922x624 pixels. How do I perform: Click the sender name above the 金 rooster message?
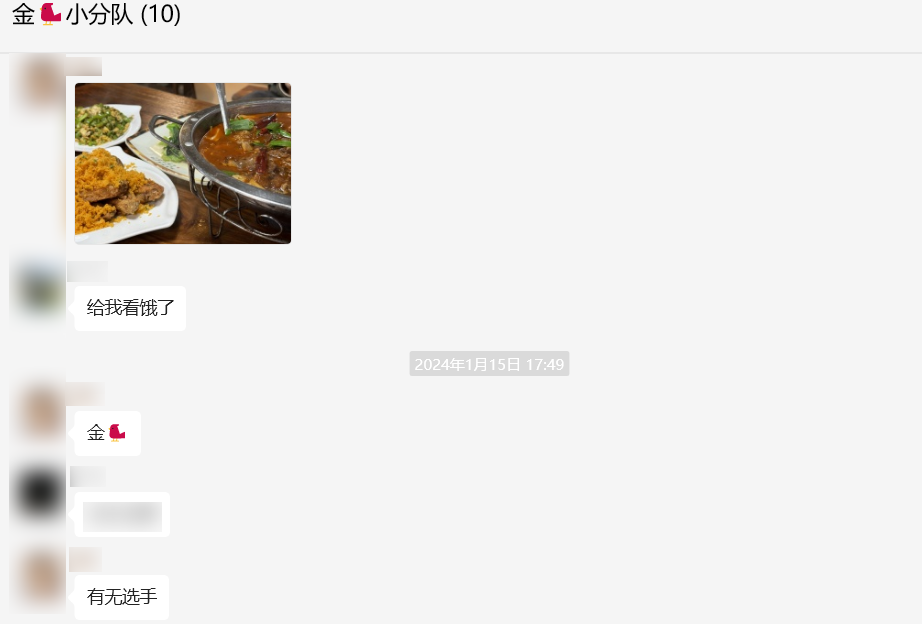pyautogui.click(x=85, y=394)
